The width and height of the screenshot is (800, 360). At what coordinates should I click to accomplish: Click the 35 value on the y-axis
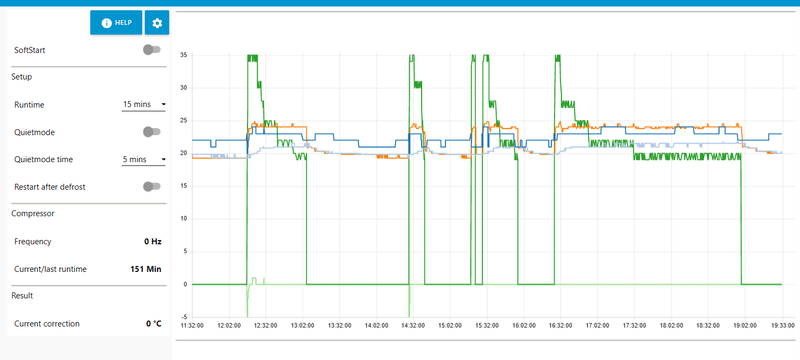click(184, 55)
